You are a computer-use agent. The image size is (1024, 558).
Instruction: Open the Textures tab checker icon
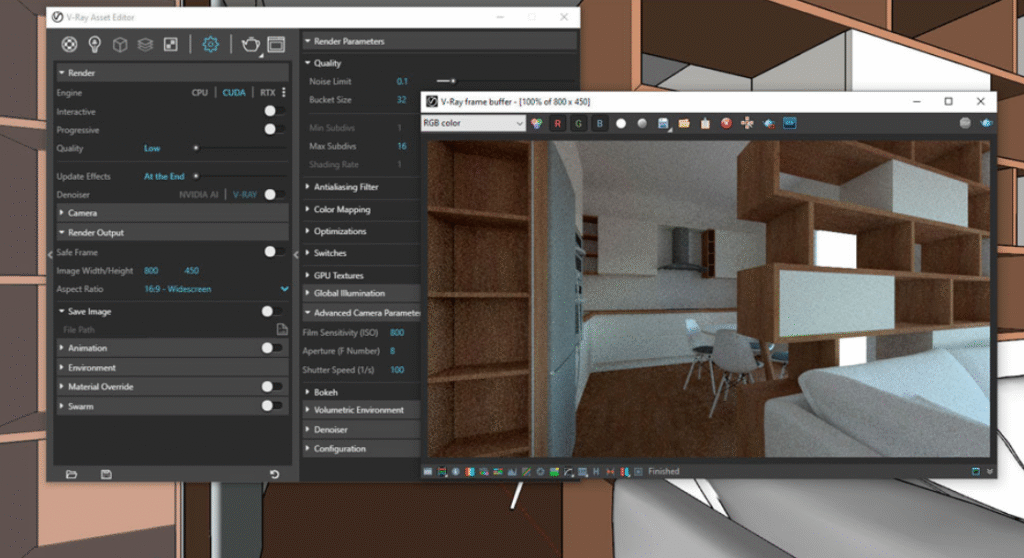[x=170, y=44]
